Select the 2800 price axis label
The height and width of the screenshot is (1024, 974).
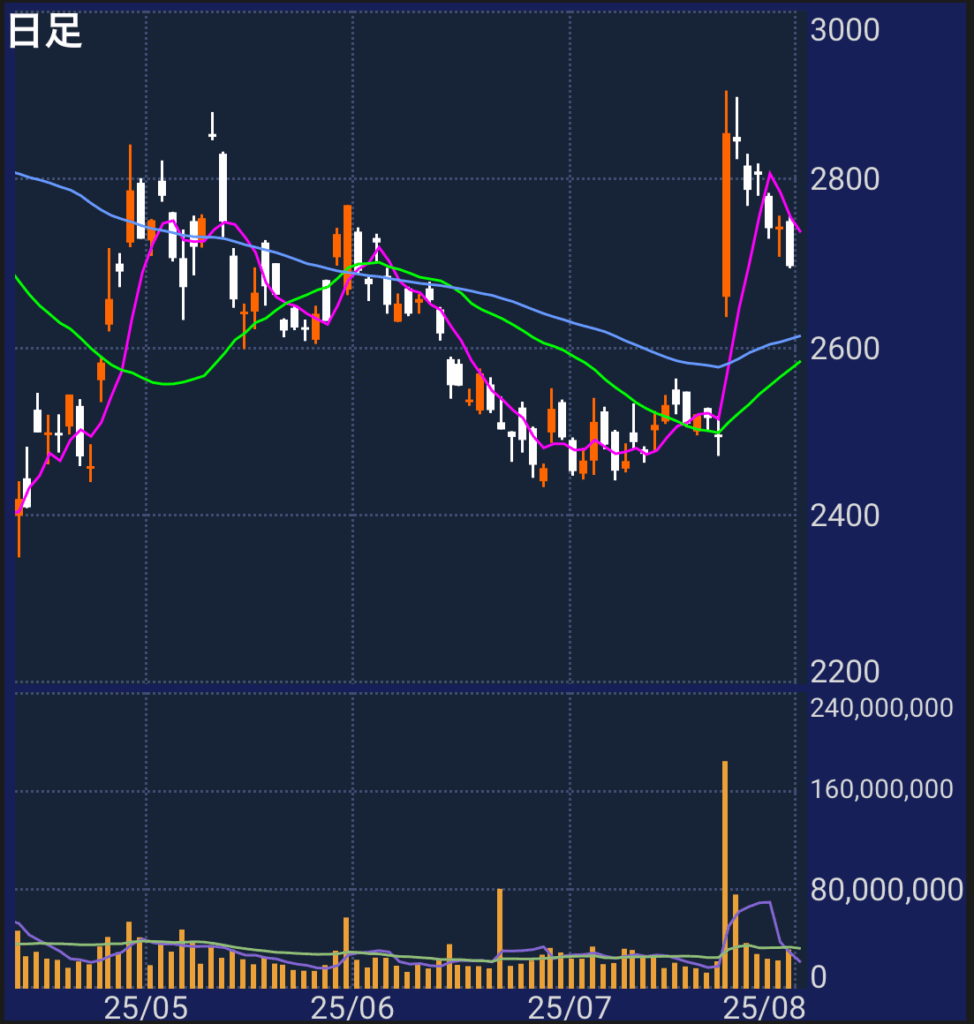click(845, 180)
